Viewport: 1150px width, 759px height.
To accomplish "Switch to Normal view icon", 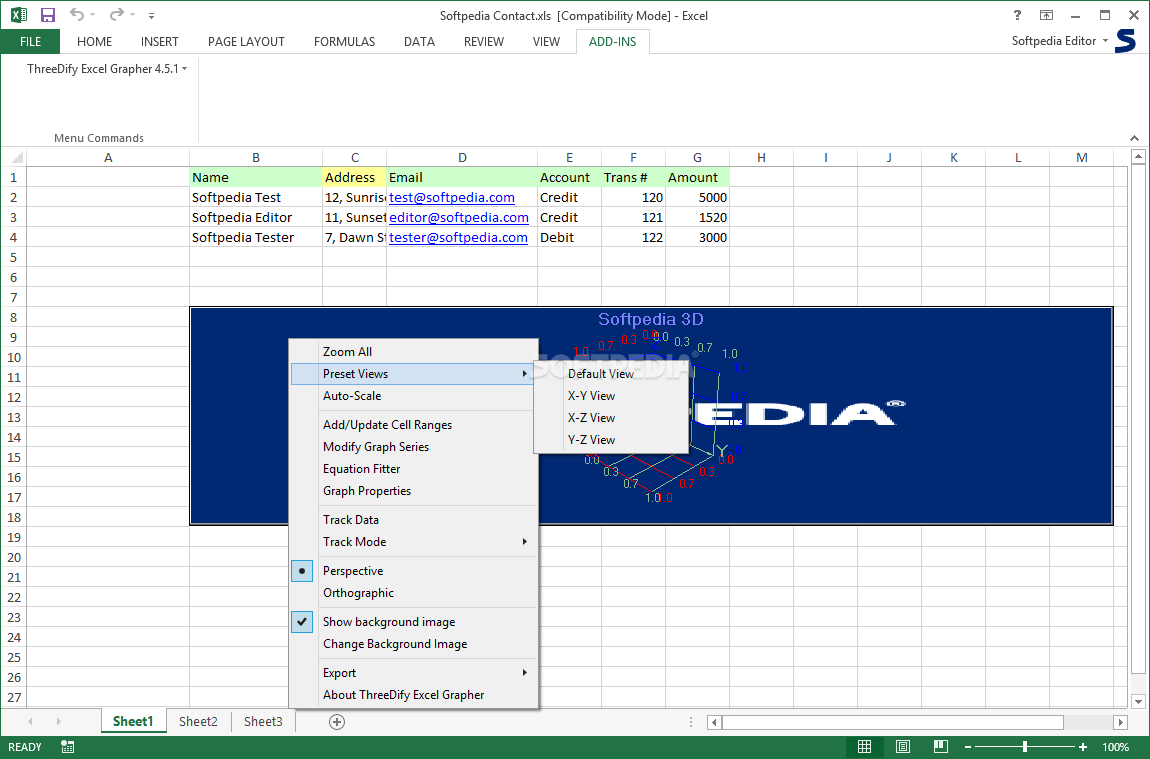I will [x=865, y=747].
